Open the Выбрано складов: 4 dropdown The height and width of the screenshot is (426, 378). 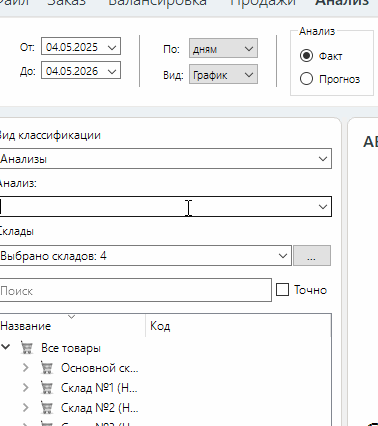pyautogui.click(x=145, y=256)
